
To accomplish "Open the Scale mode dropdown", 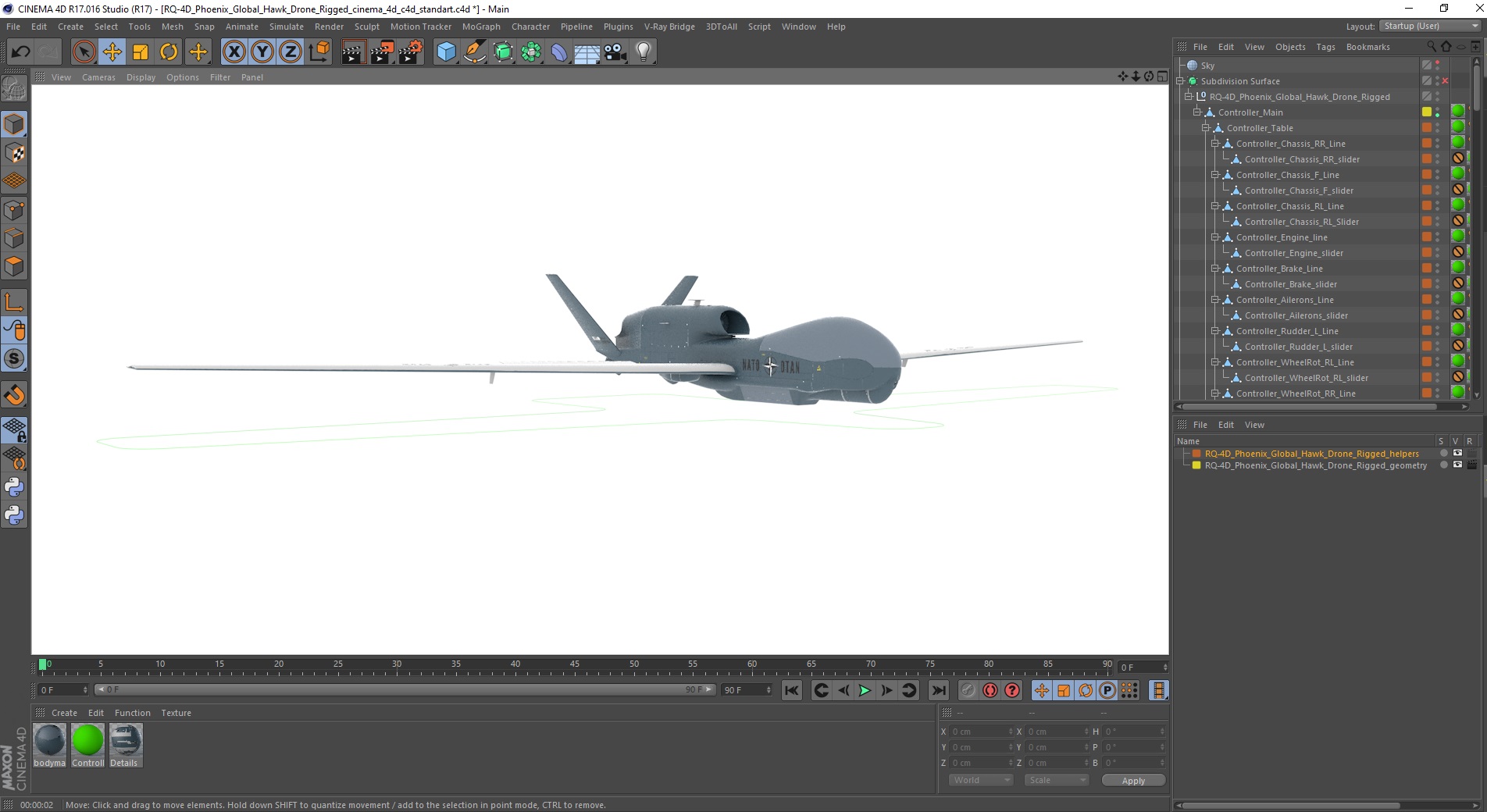I will pyautogui.click(x=1056, y=780).
